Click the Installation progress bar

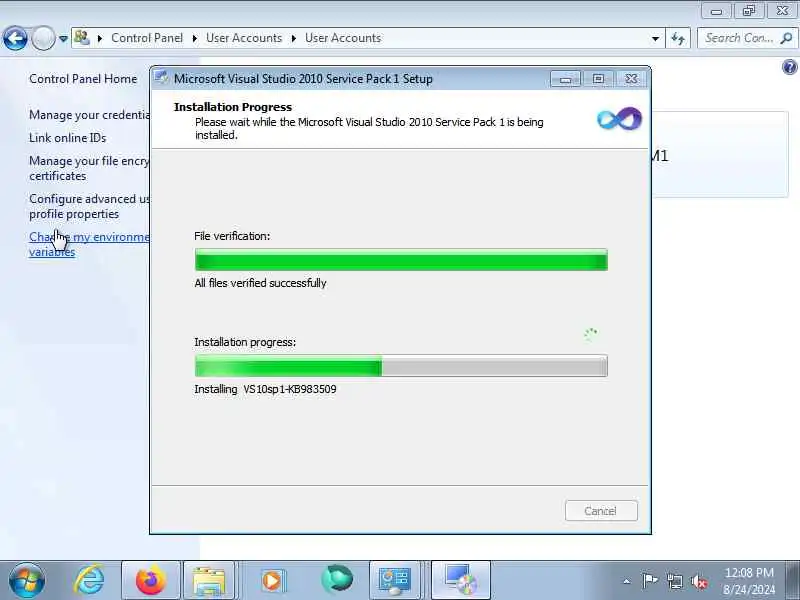click(x=401, y=366)
